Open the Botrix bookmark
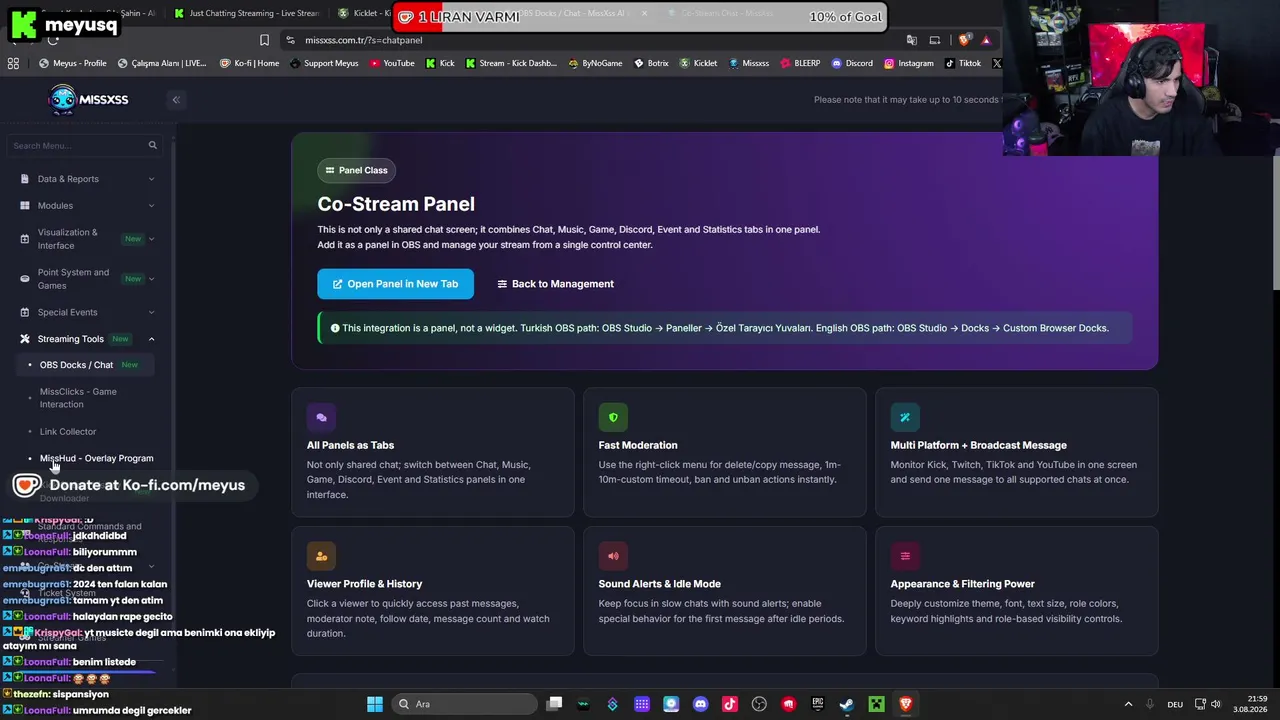The height and width of the screenshot is (720, 1280). 651,63
